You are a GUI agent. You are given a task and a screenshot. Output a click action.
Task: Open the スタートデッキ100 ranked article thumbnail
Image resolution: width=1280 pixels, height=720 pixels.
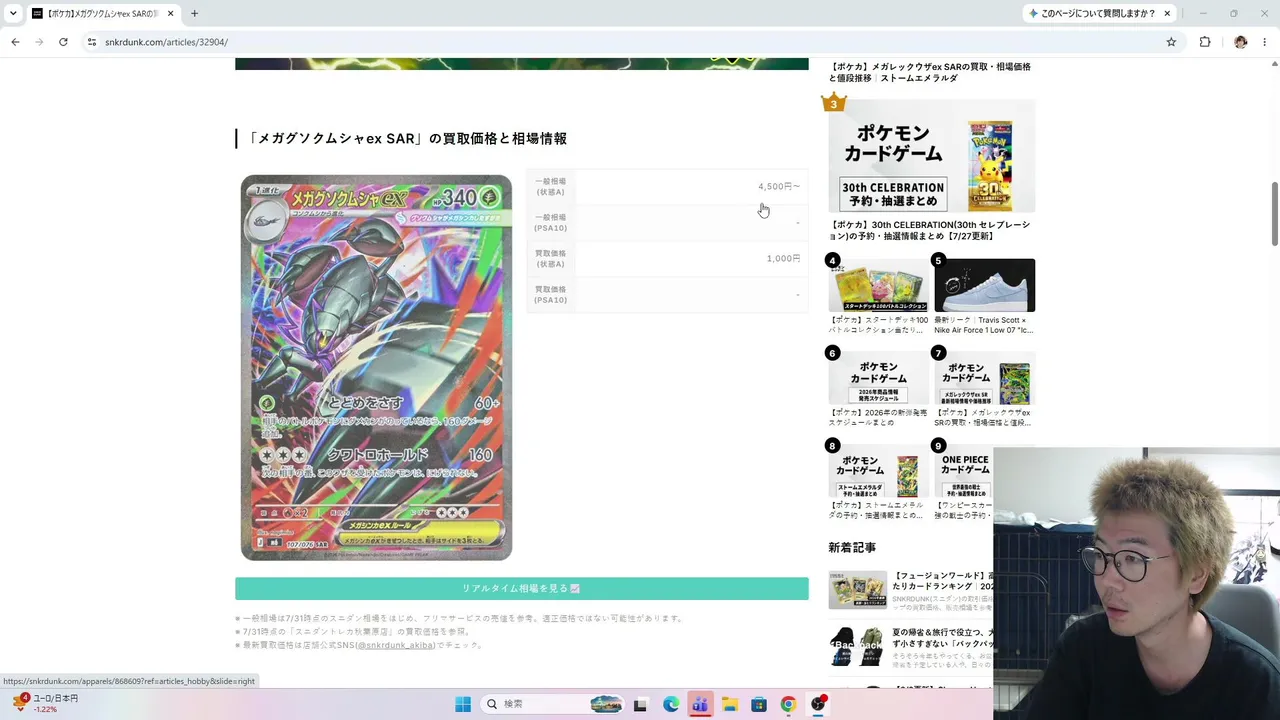[x=878, y=286]
